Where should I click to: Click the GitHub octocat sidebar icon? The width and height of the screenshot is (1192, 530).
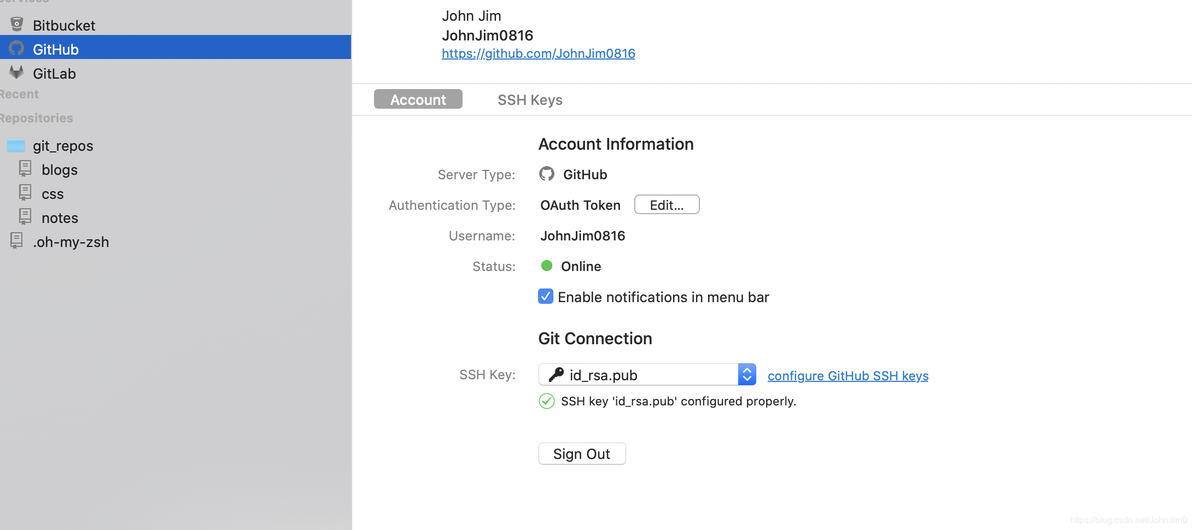(x=17, y=48)
